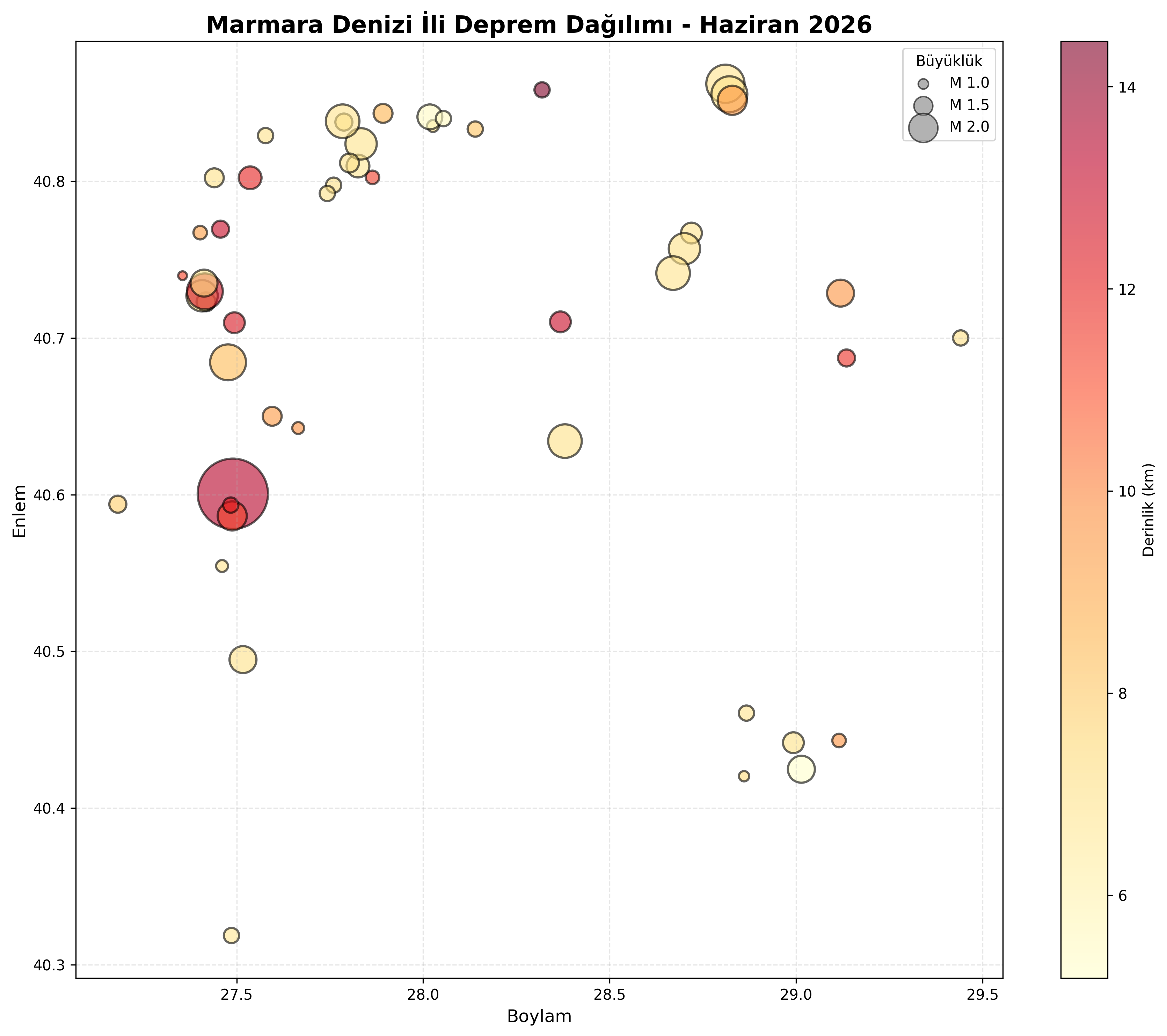Click the colorbar tick label 10
This screenshot has height=1036, width=1167.
pos(1127,491)
